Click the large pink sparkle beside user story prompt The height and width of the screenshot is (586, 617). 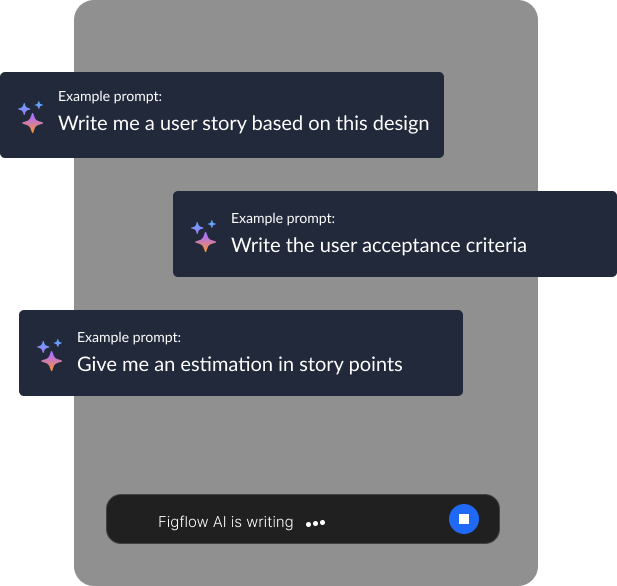(x=33, y=123)
